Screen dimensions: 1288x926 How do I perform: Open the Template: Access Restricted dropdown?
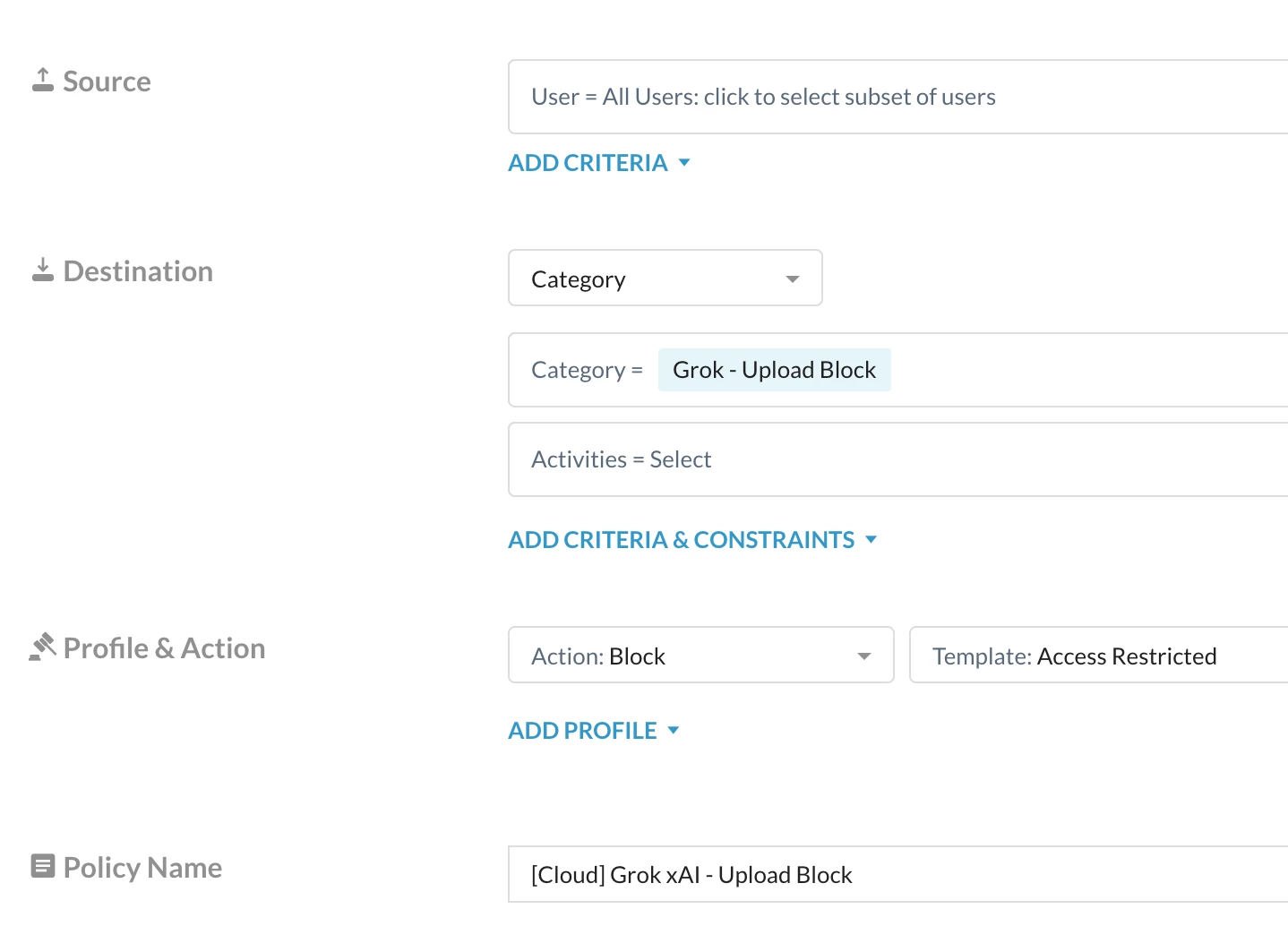tap(1099, 656)
